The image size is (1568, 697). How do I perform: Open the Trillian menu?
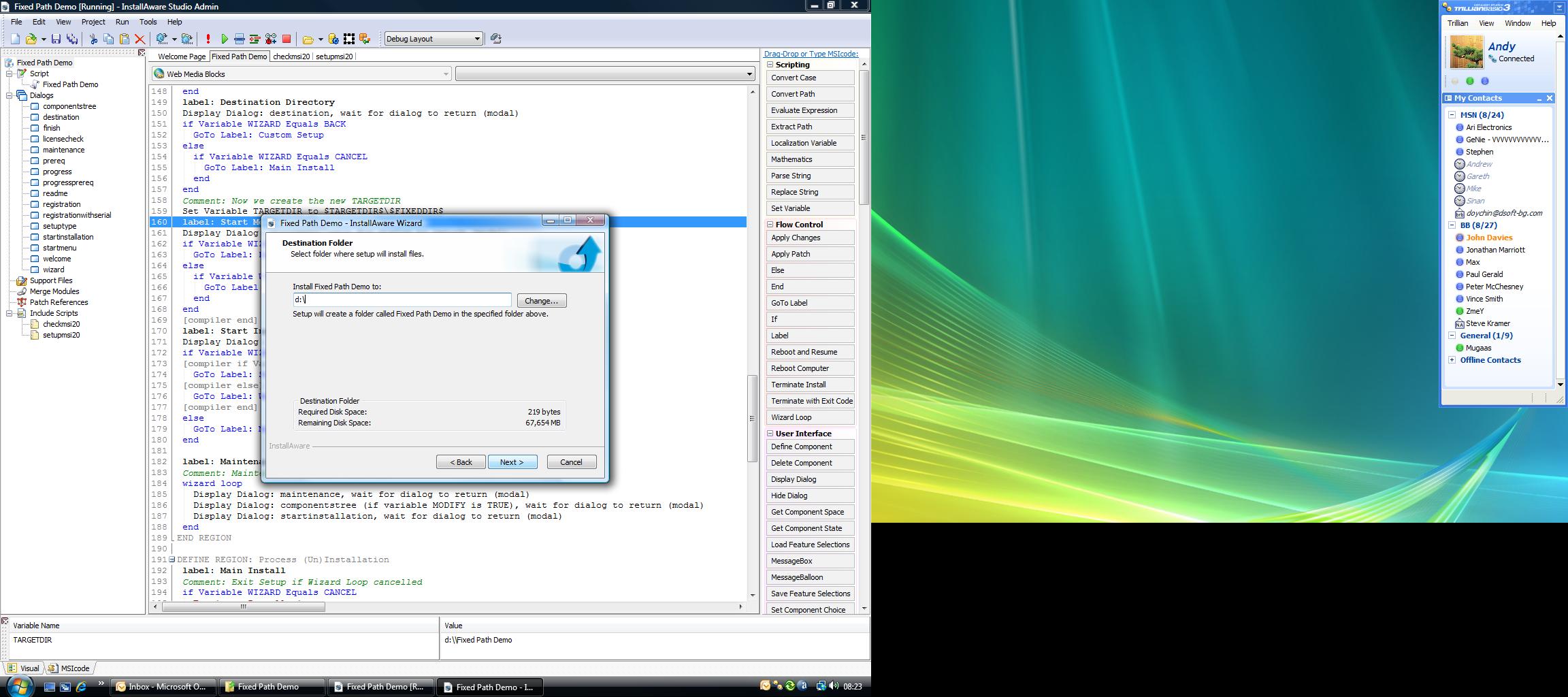point(1458,23)
